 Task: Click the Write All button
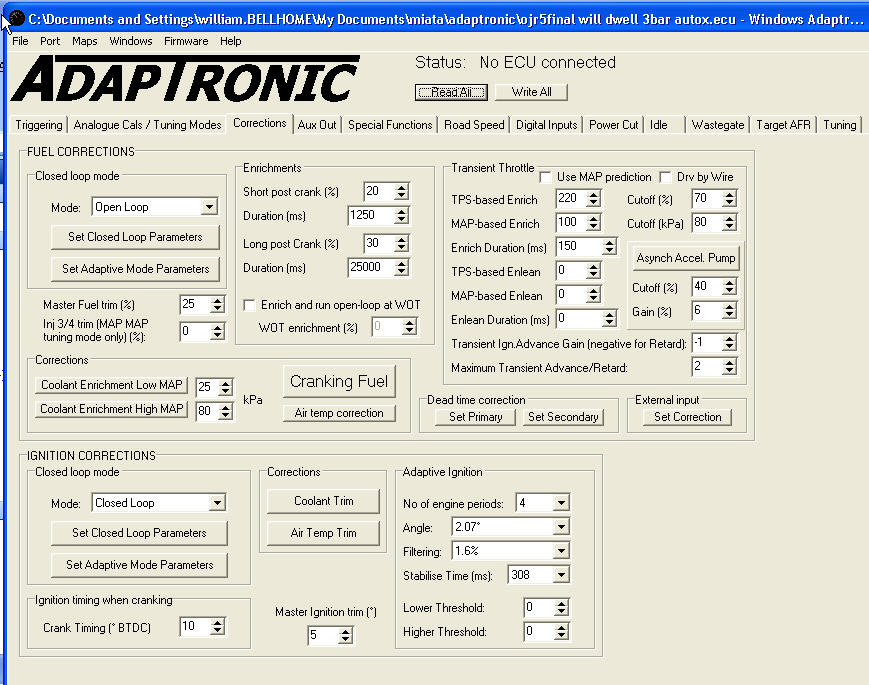pos(531,92)
